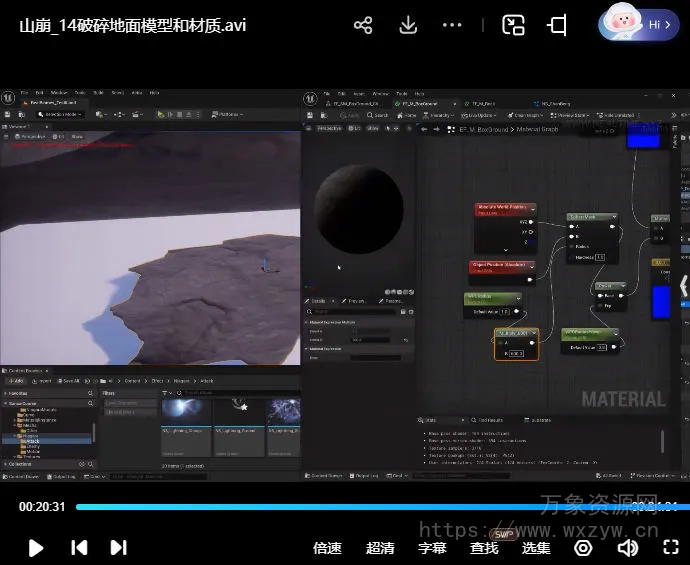Image resolution: width=690 pixels, height=565 pixels.
Task: Skip to the previous video
Action: tap(79, 547)
